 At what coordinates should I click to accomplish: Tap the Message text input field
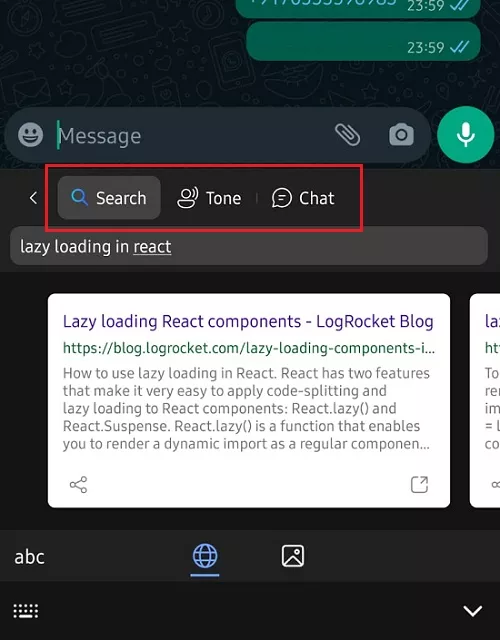[192, 136]
